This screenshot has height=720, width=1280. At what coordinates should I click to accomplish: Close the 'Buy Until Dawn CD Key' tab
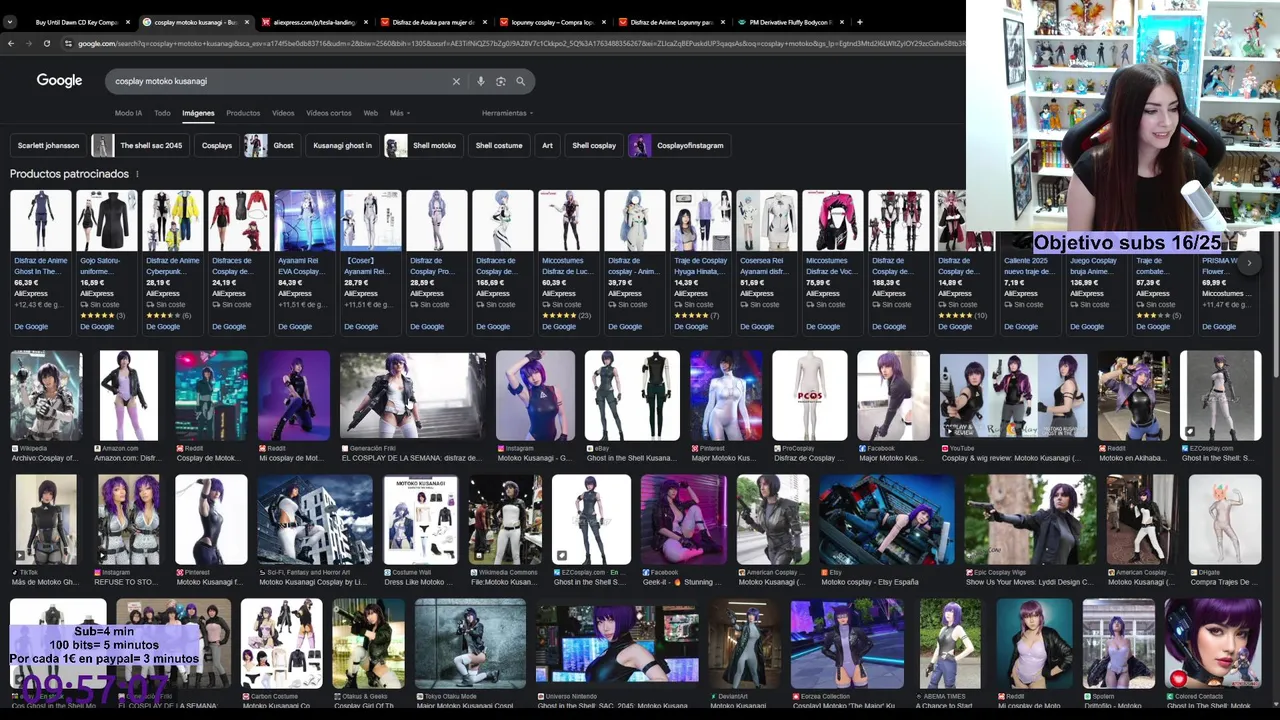(x=128, y=21)
